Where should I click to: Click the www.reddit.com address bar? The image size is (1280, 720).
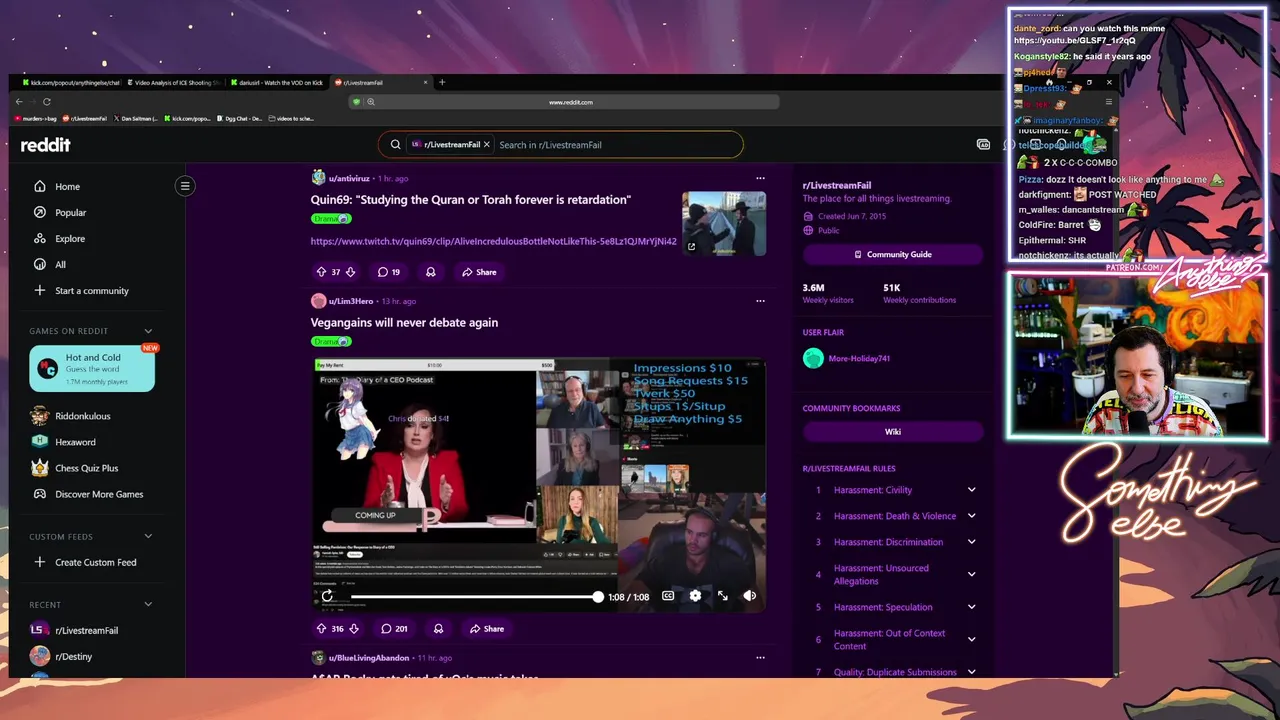(x=571, y=102)
